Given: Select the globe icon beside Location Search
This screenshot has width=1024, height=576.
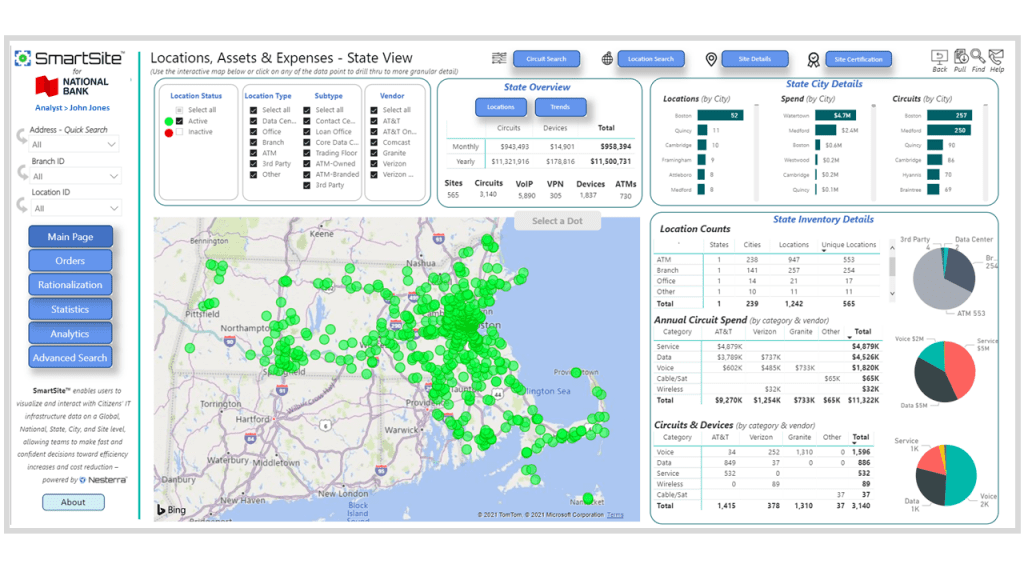Looking at the screenshot, I should point(607,58).
